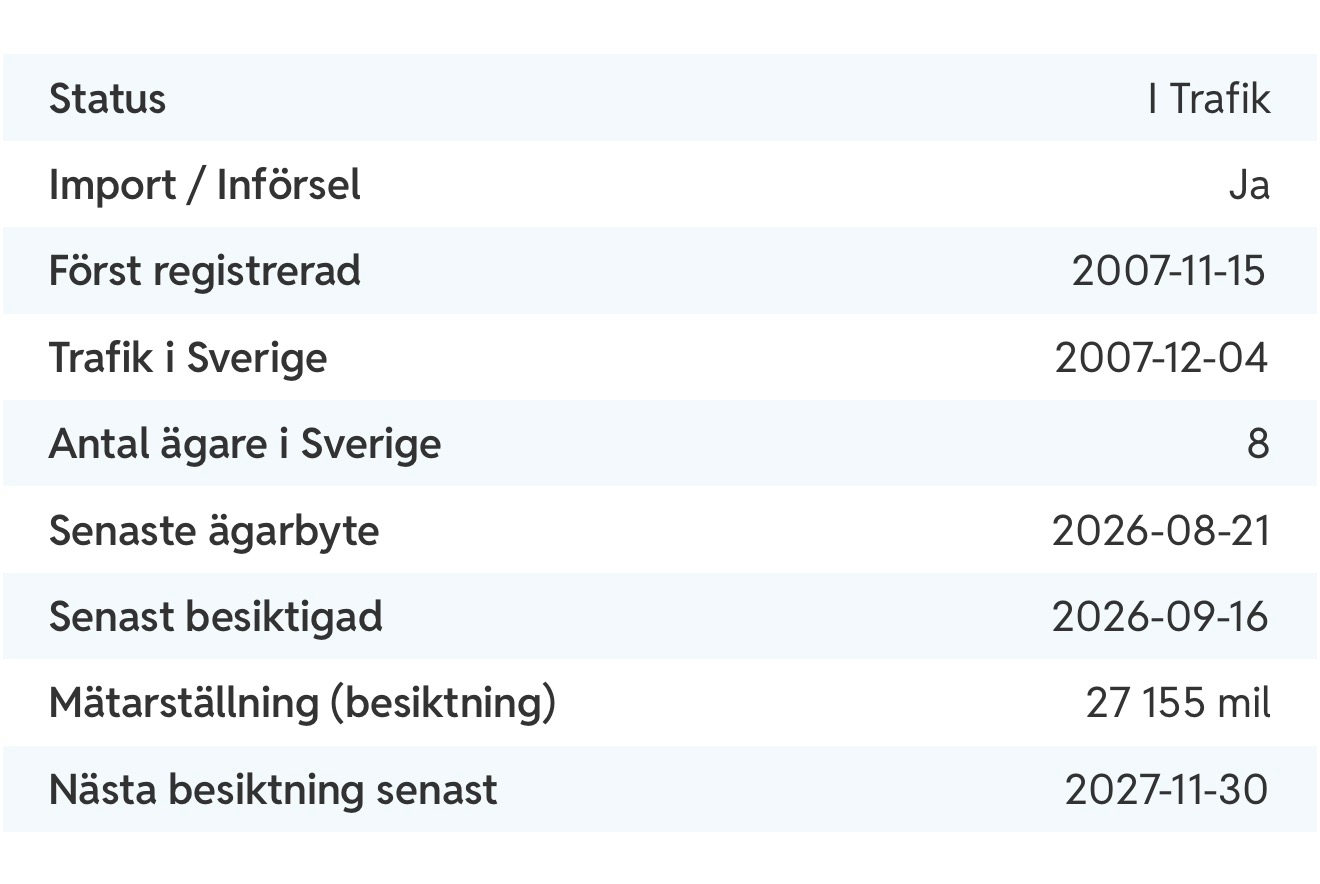1320x884 pixels.
Task: Click the 'I Trafik' status value
Action: click(x=1210, y=99)
